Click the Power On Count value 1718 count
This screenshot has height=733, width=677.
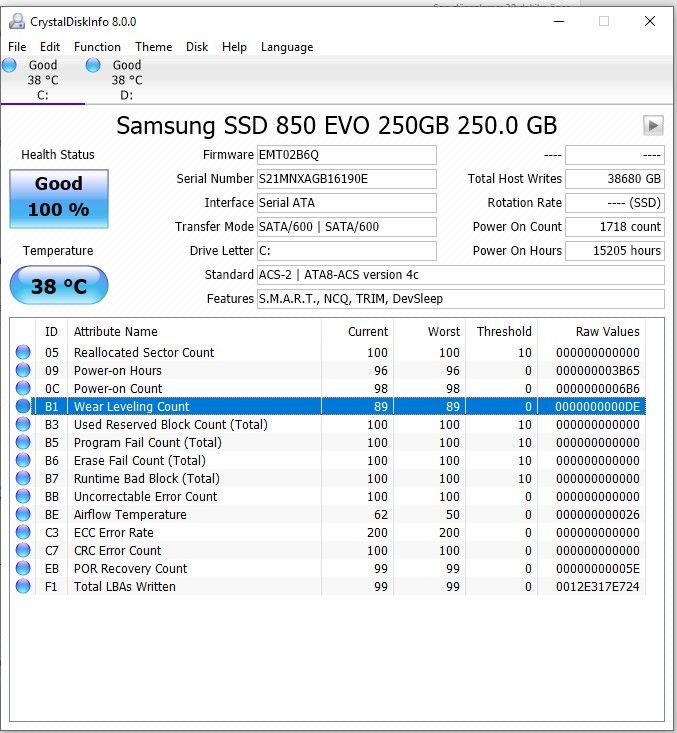tap(615, 227)
